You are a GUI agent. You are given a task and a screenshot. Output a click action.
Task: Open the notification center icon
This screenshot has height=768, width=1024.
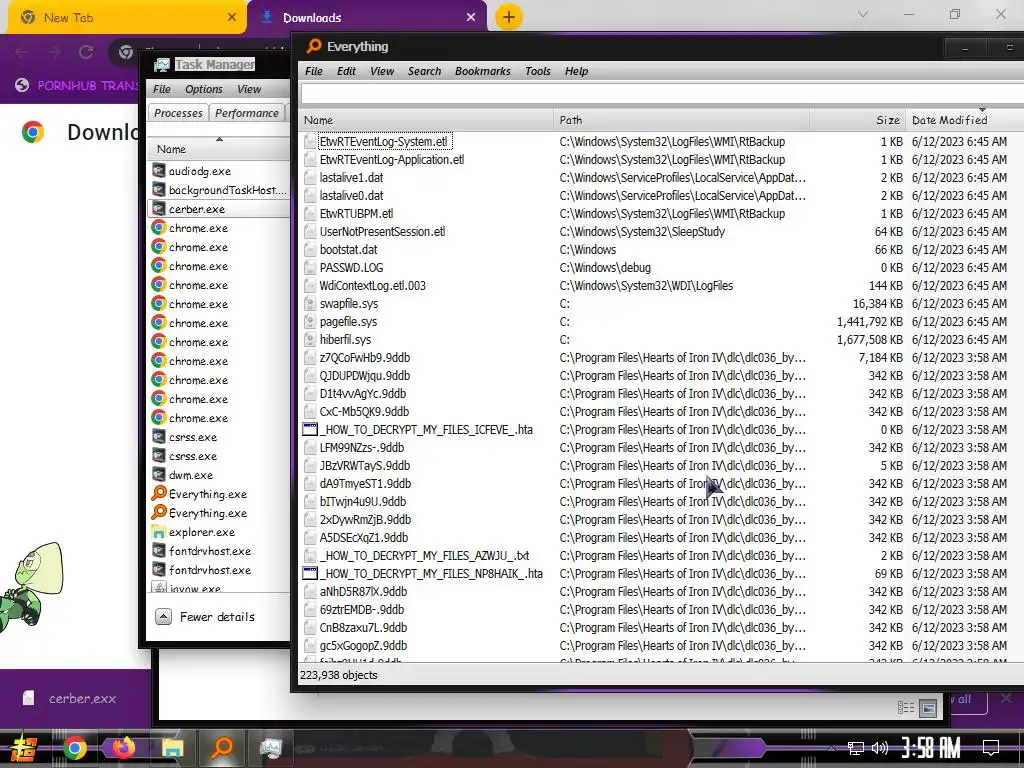pyautogui.click(x=991, y=748)
